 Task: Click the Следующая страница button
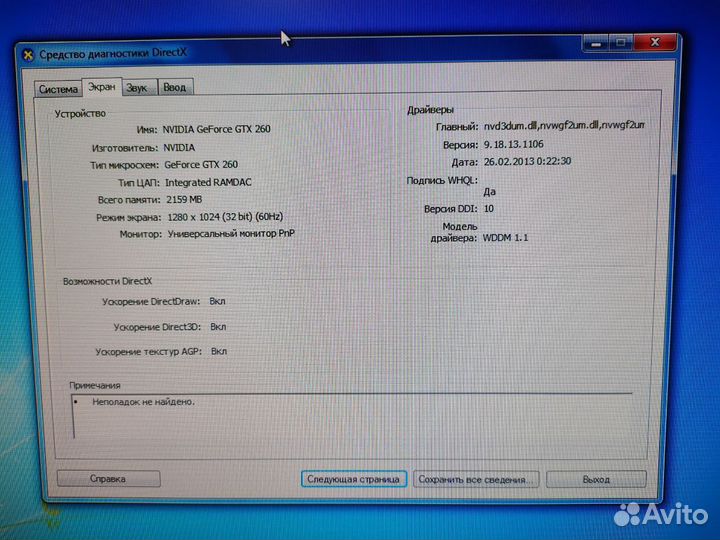coord(353,479)
